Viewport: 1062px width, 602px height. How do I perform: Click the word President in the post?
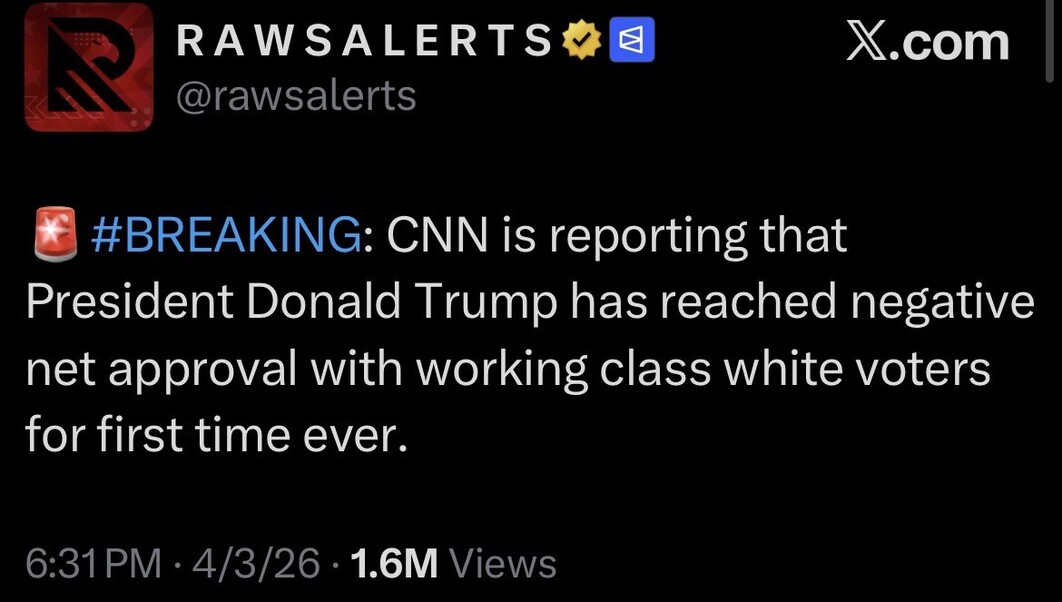129,302
